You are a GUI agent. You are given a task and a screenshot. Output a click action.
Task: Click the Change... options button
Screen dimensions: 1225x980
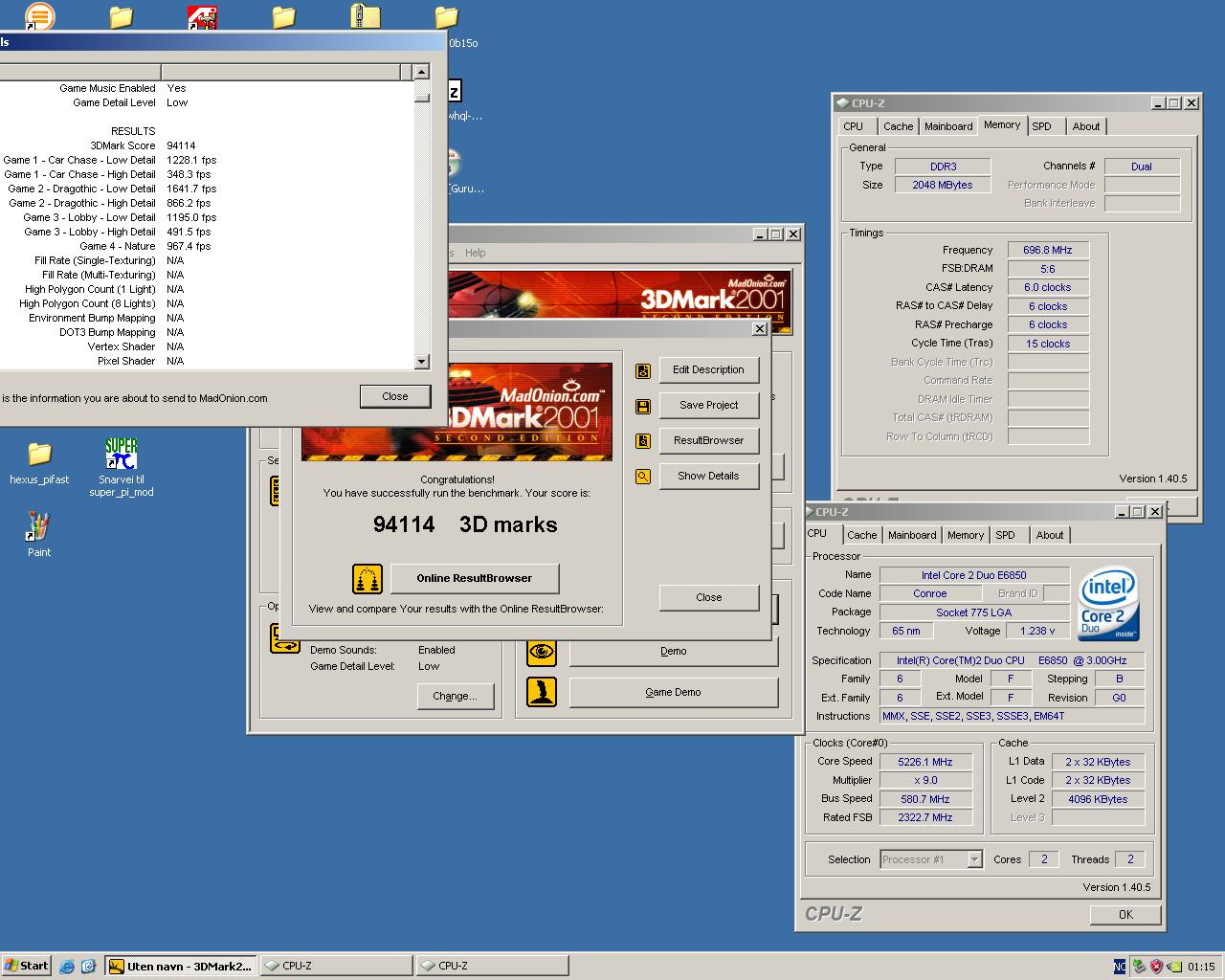[x=455, y=697]
